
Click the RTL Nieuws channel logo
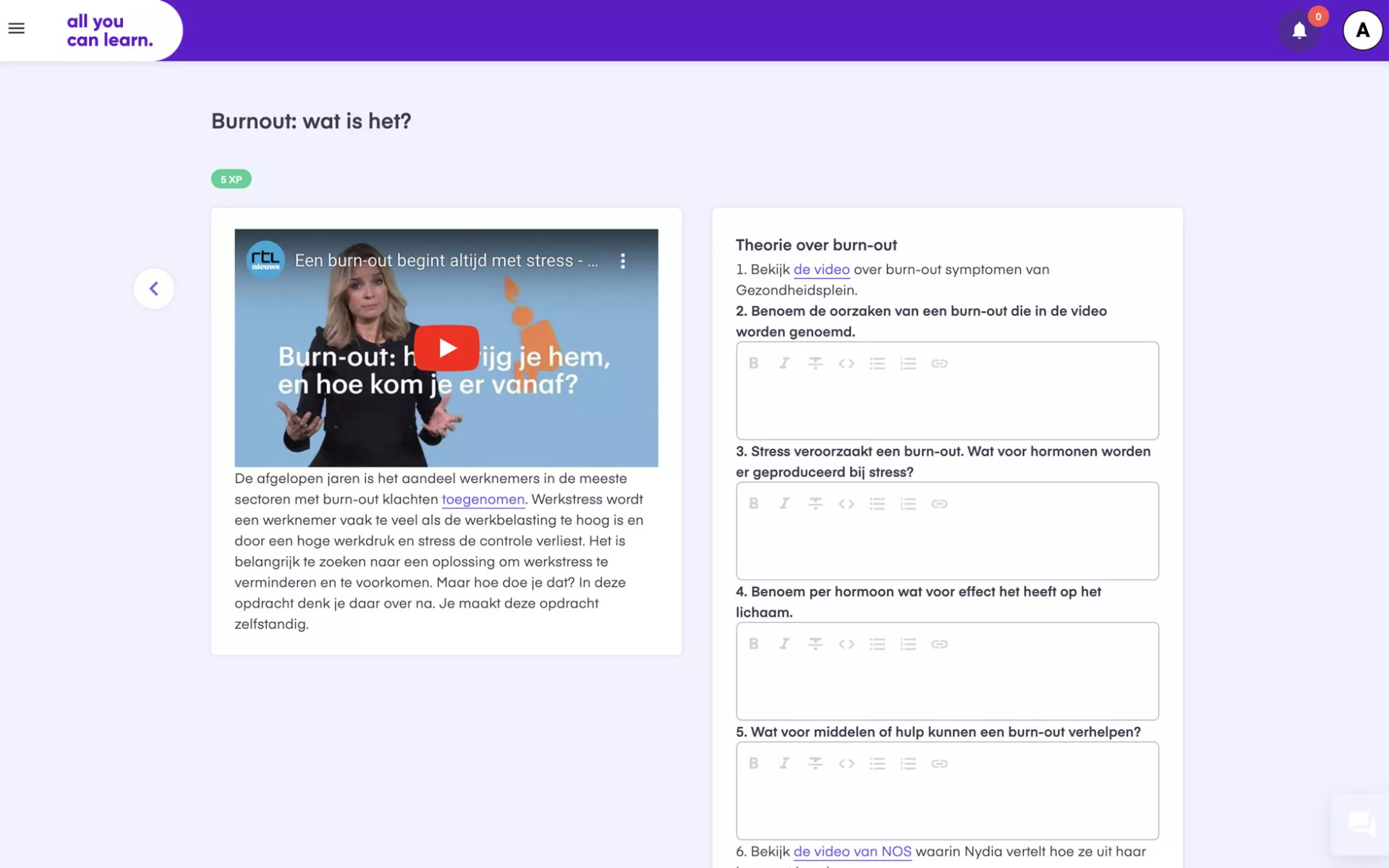click(x=266, y=260)
